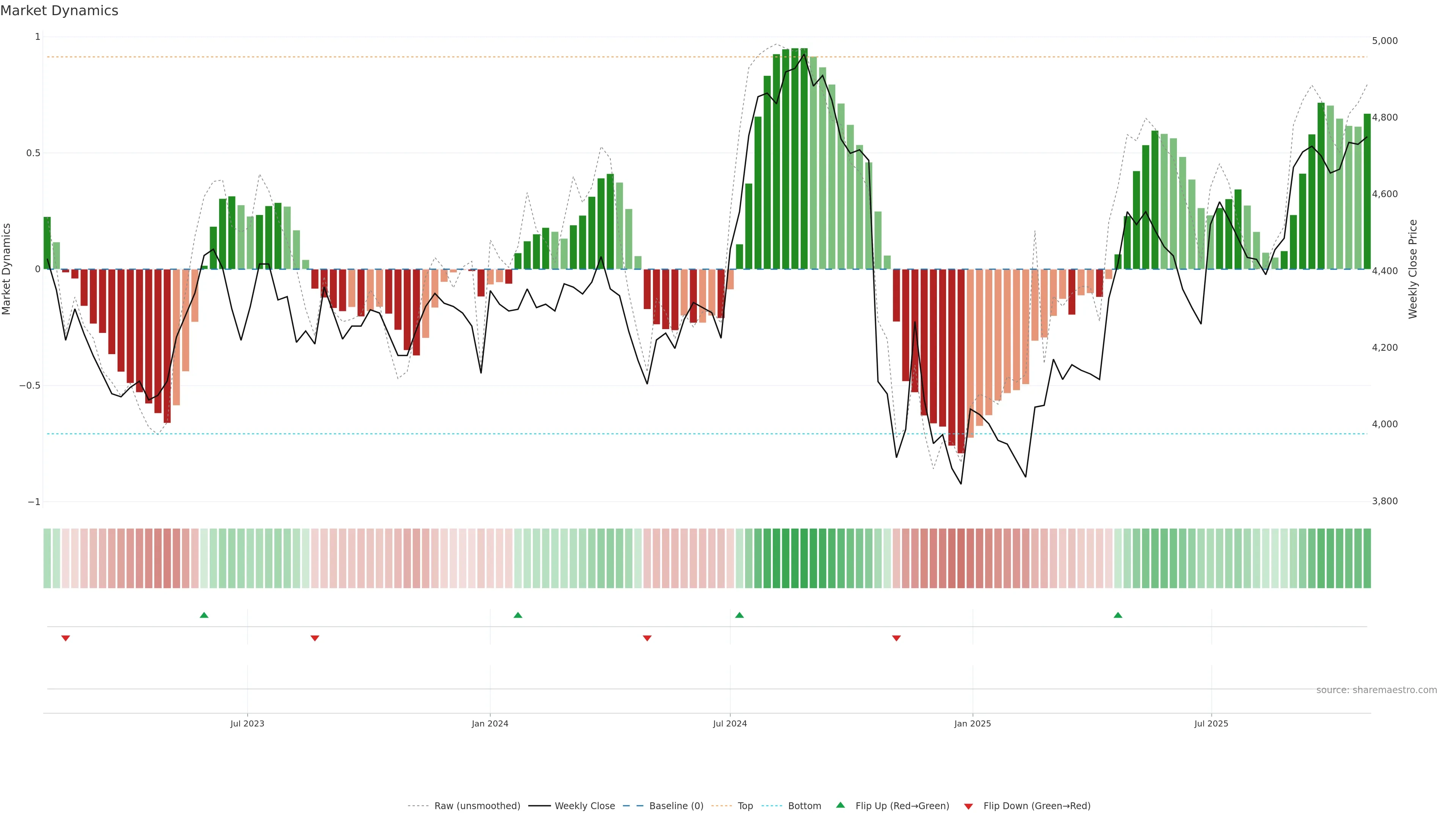Toggle the Weekly Close legend entry
The height and width of the screenshot is (819, 1456).
584,806
